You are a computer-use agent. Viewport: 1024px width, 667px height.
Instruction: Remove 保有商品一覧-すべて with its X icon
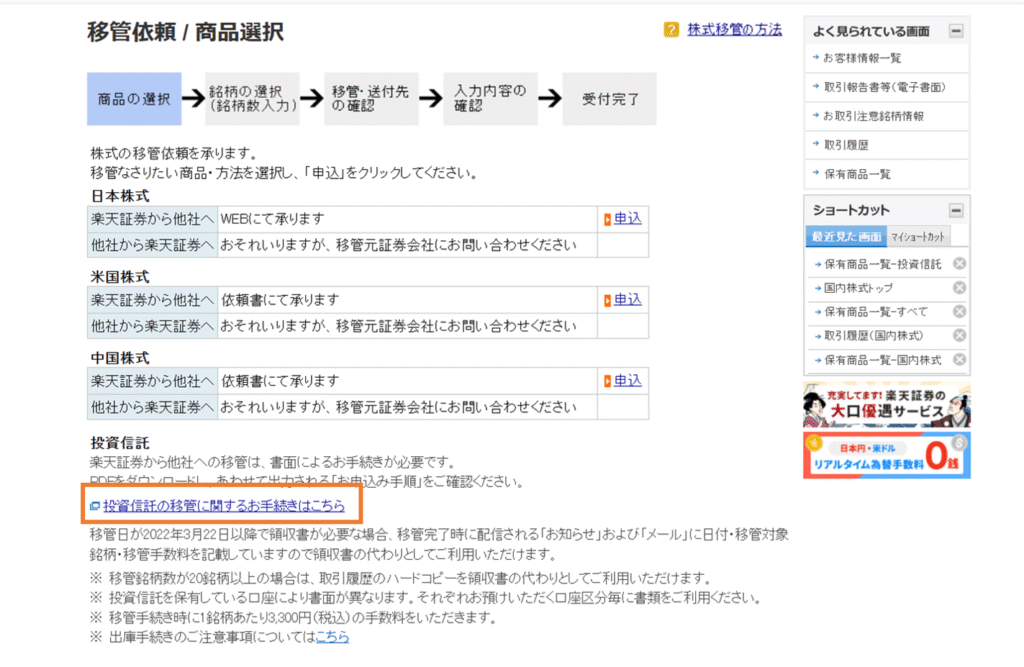click(959, 312)
